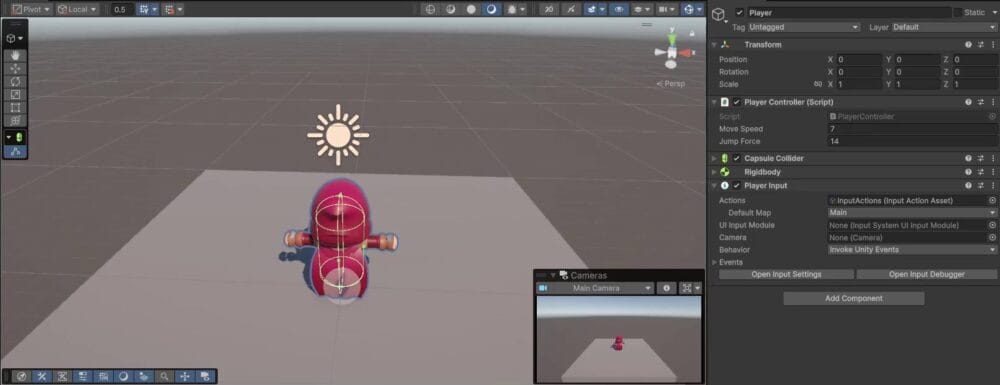1000x385 pixels.
Task: Toggle the Static checkbox
Action: (957, 13)
